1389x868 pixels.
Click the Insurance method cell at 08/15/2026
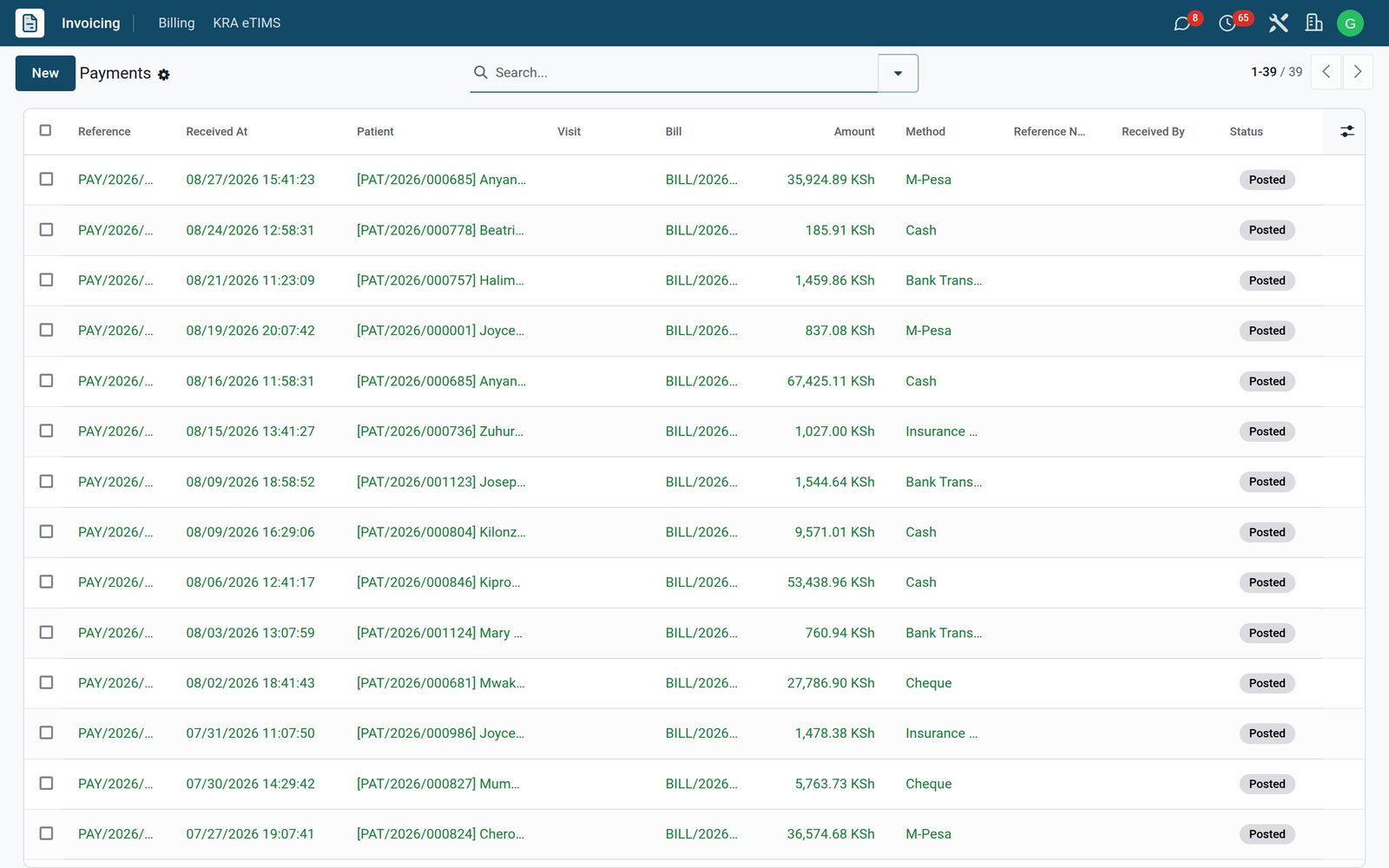(x=941, y=431)
